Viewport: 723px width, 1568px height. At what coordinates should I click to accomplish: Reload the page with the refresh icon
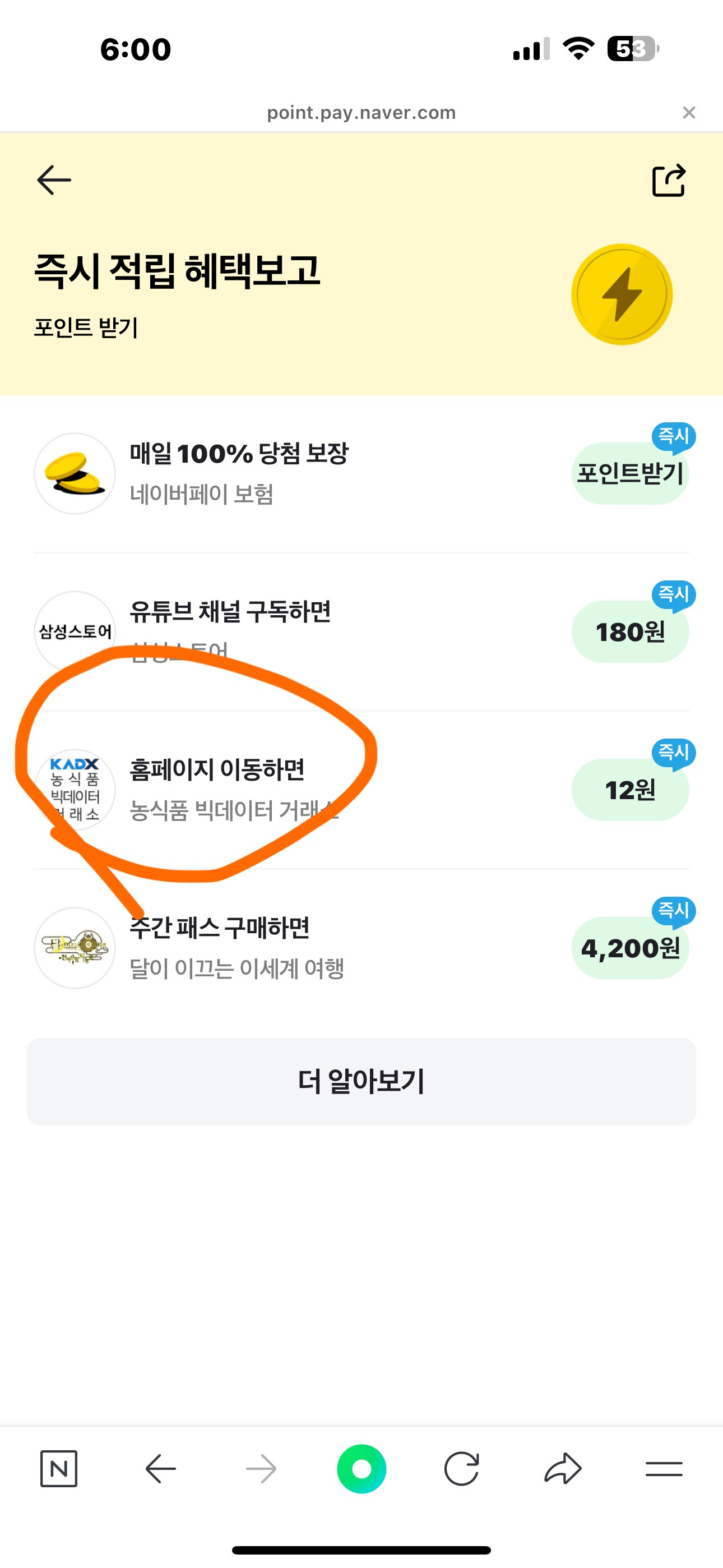461,1469
